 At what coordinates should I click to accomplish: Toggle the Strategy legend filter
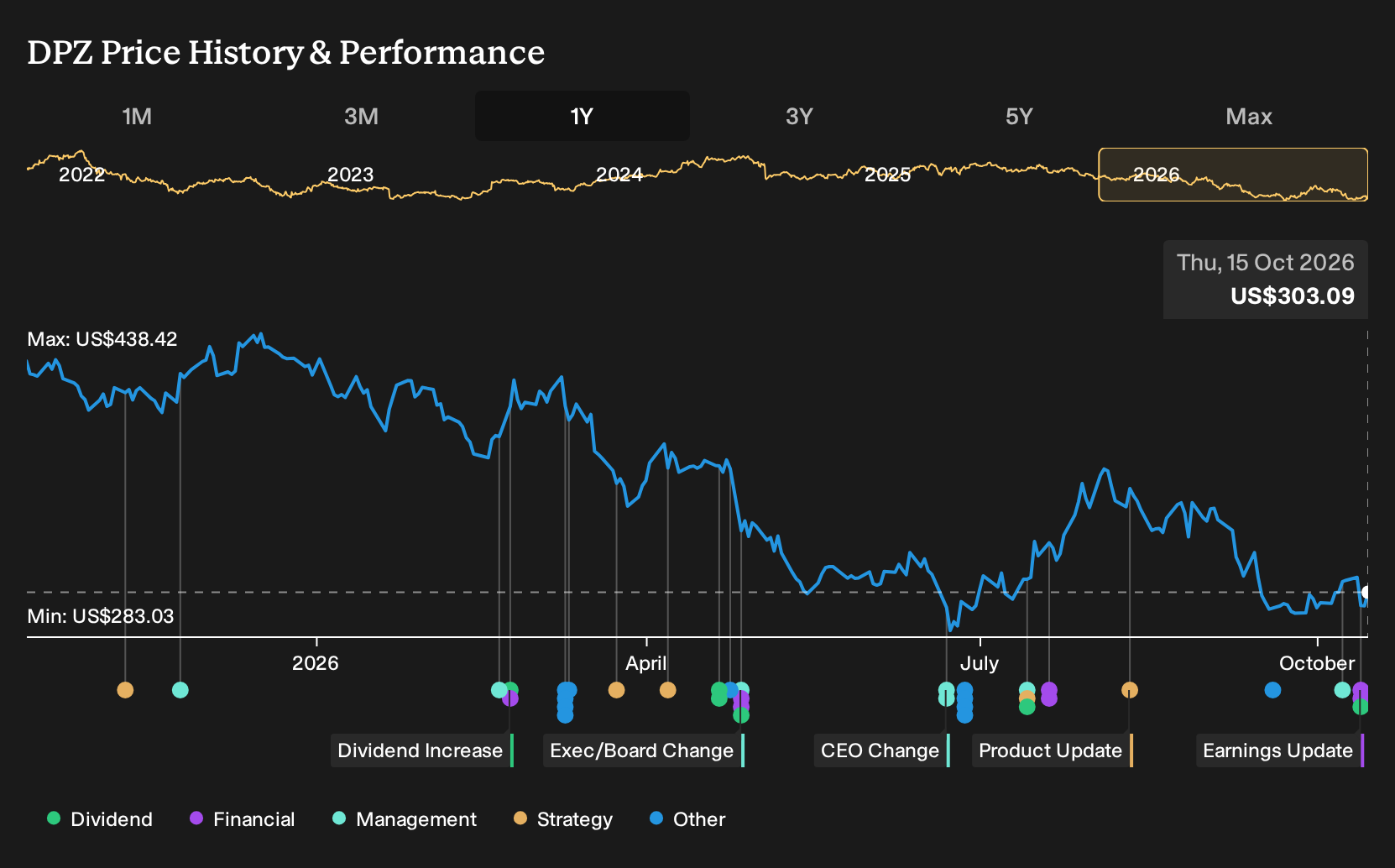point(563,819)
